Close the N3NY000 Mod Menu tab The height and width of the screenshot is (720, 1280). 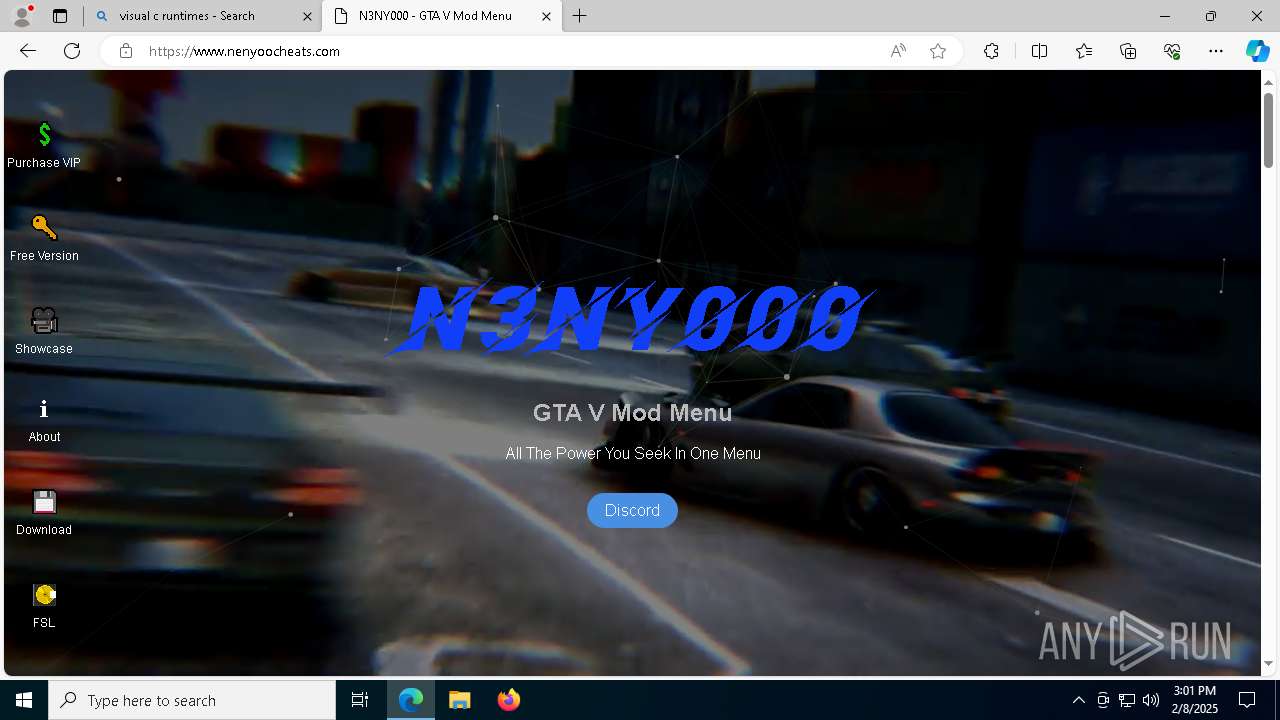(546, 16)
